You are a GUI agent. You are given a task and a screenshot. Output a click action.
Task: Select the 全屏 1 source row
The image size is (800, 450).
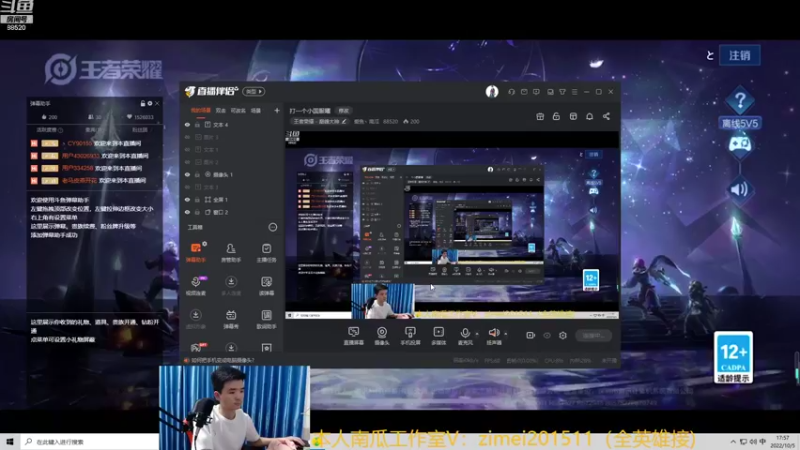tap(232, 199)
